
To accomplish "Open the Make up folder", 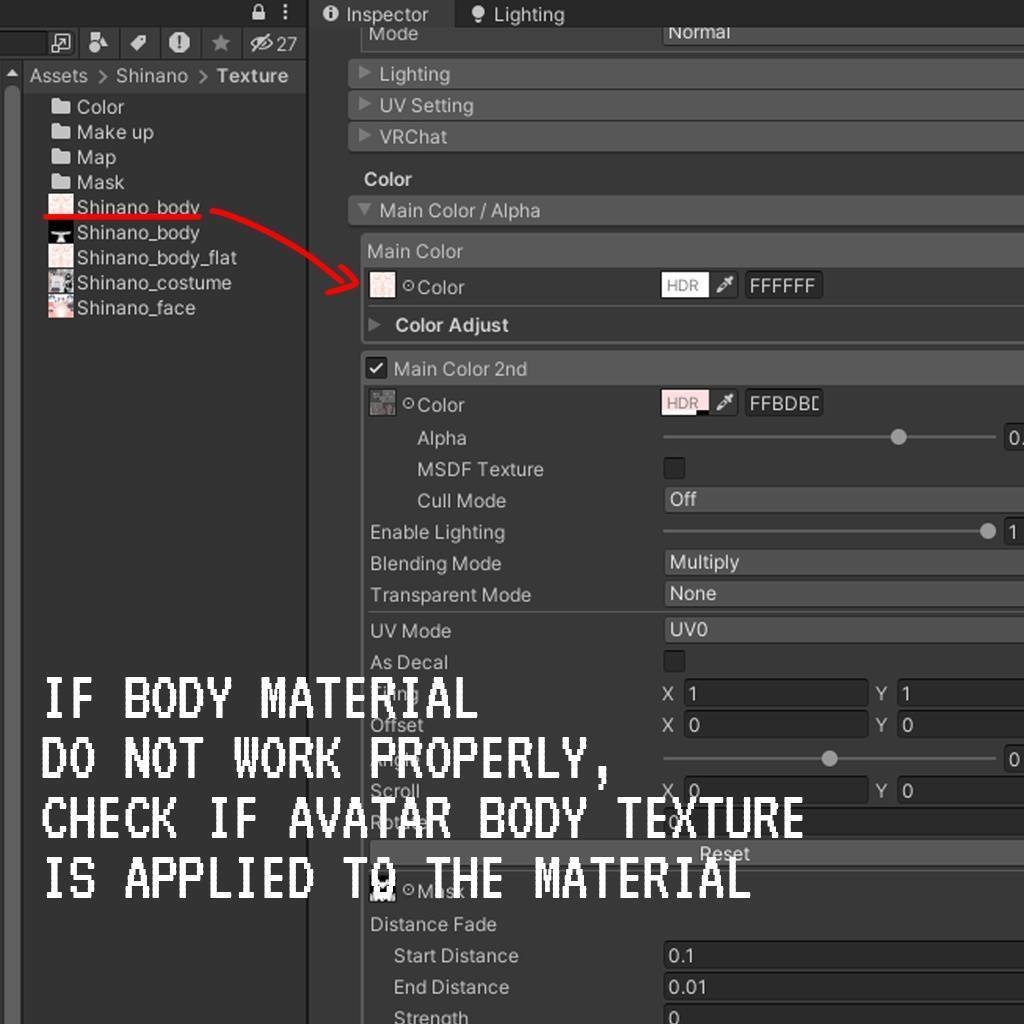I will tap(103, 132).
